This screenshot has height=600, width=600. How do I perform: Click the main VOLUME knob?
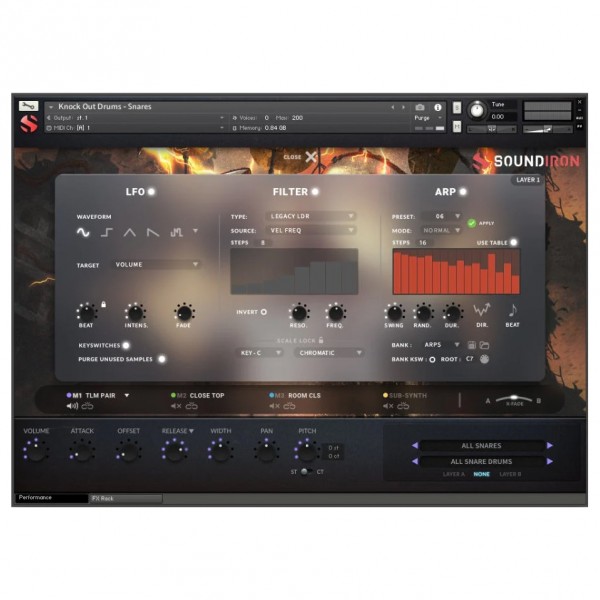click(36, 451)
